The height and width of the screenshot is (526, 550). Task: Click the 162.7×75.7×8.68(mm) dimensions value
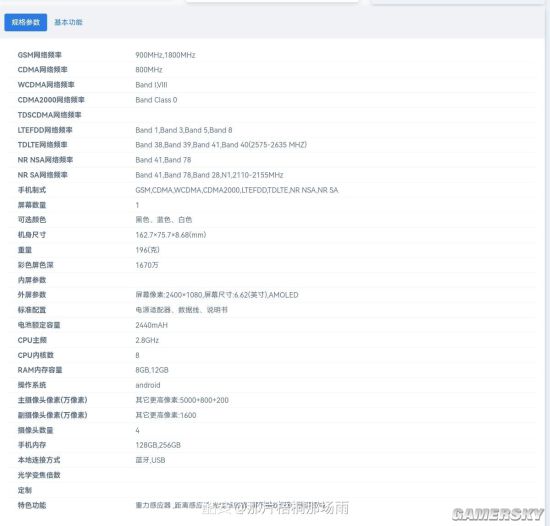(171, 235)
